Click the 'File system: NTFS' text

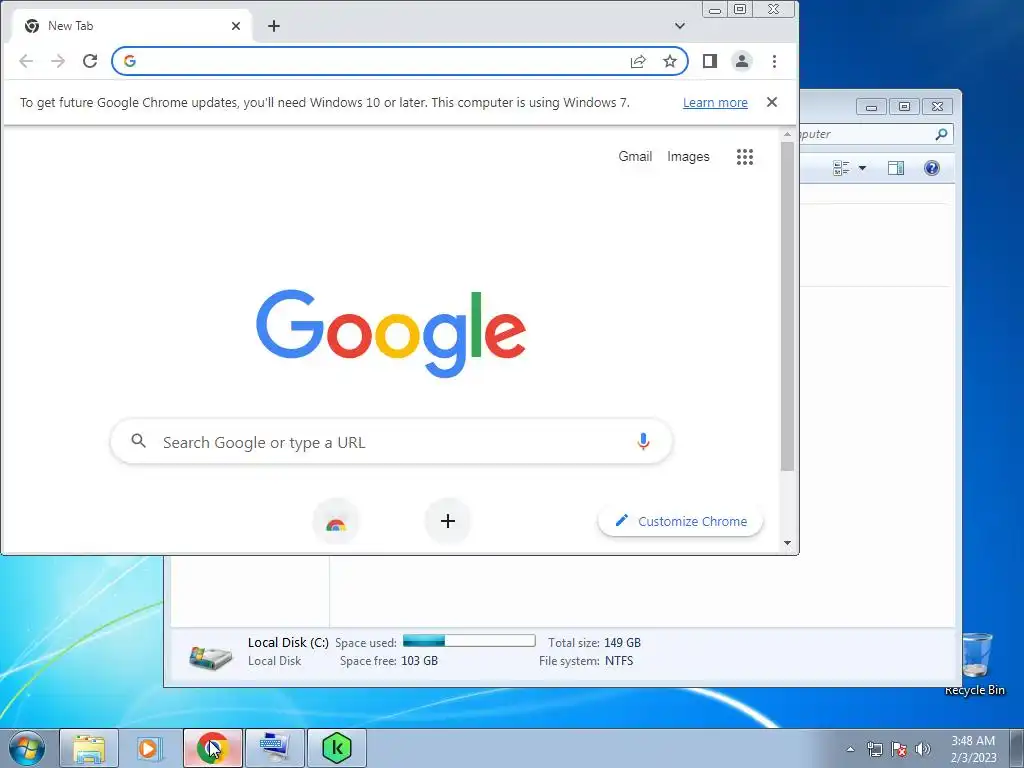(586, 661)
